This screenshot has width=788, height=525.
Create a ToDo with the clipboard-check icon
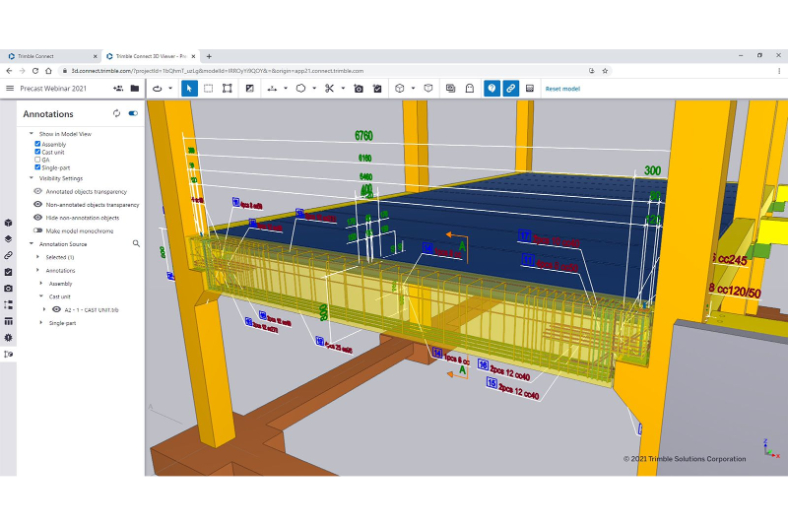tap(377, 88)
